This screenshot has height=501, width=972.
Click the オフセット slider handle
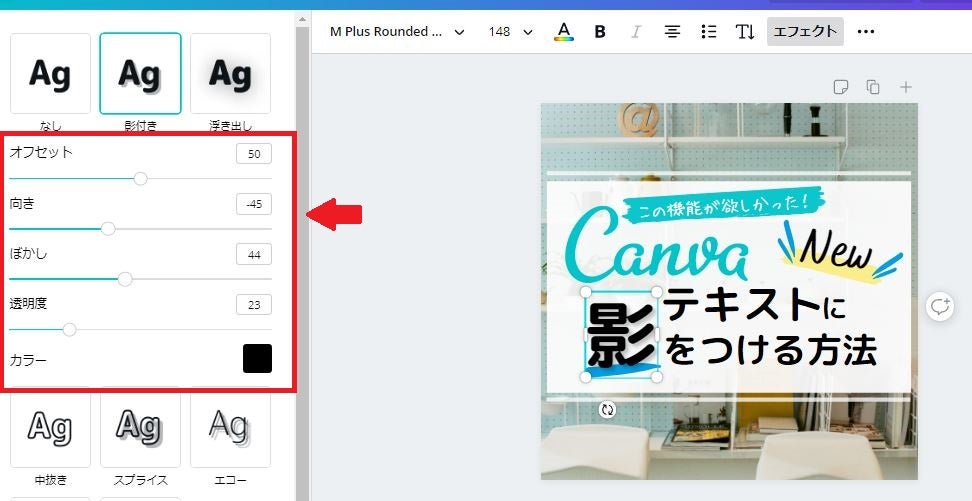[x=141, y=179]
